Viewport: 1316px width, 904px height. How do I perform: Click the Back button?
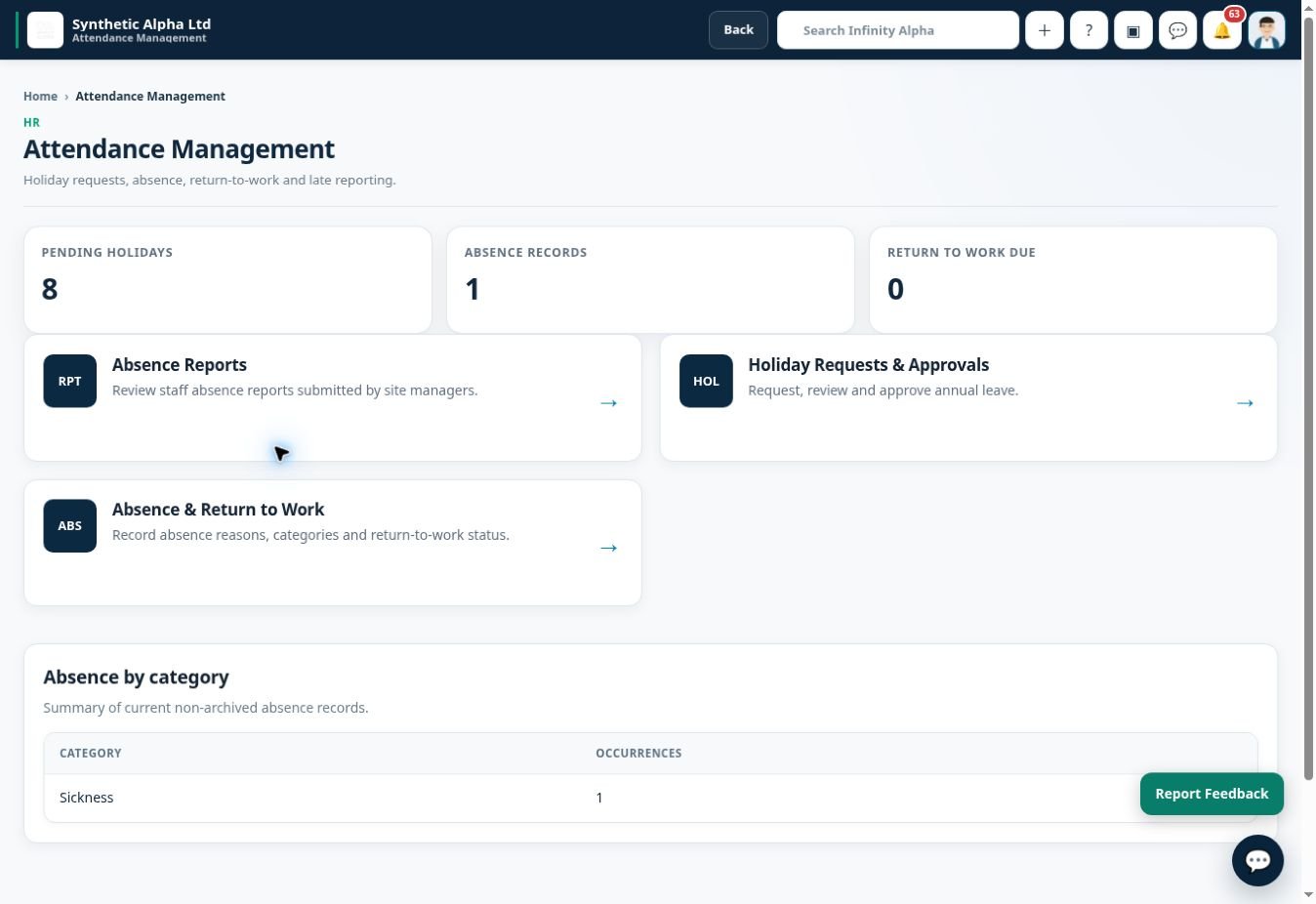pyautogui.click(x=738, y=30)
